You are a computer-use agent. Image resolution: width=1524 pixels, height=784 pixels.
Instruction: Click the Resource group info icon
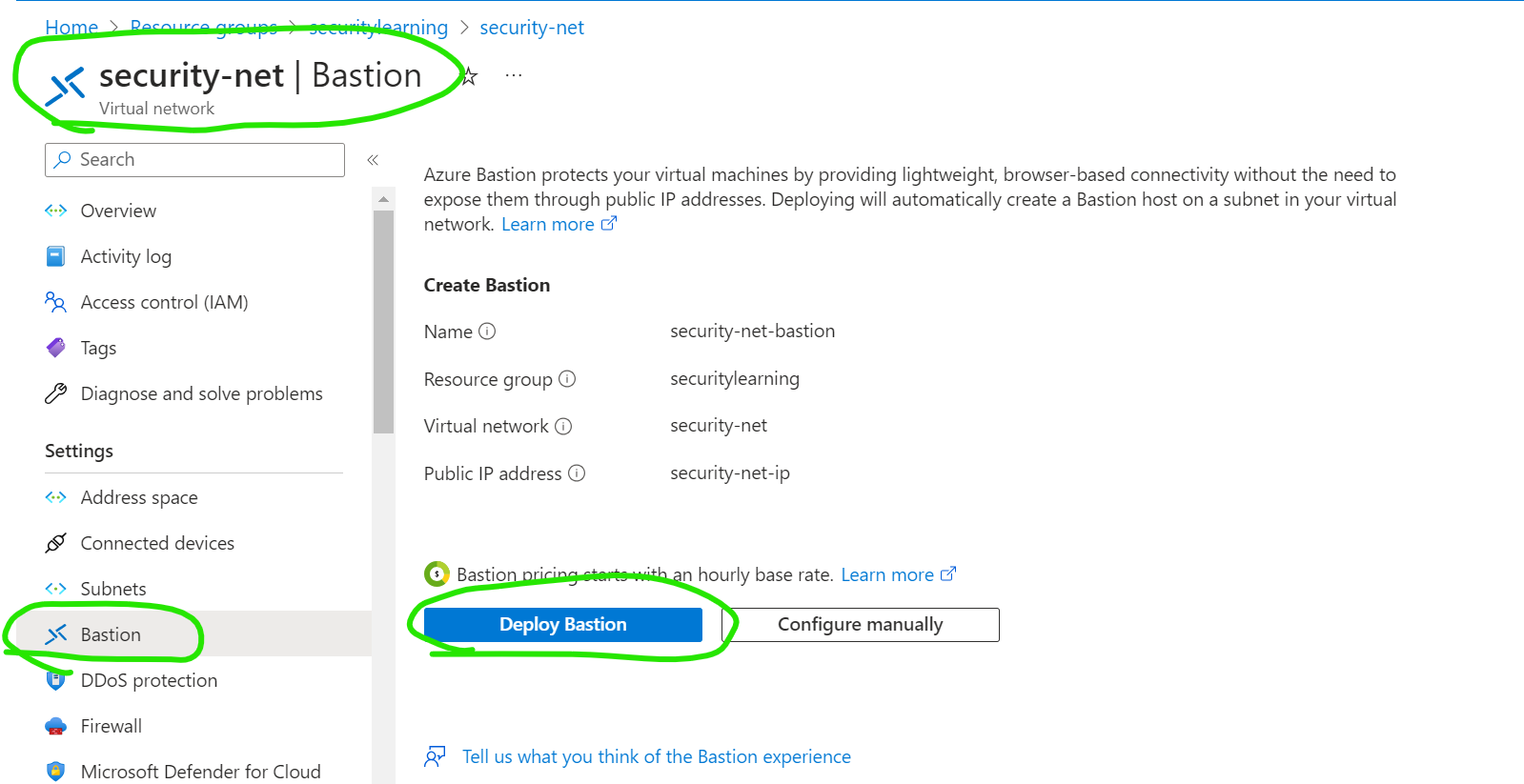tap(567, 379)
